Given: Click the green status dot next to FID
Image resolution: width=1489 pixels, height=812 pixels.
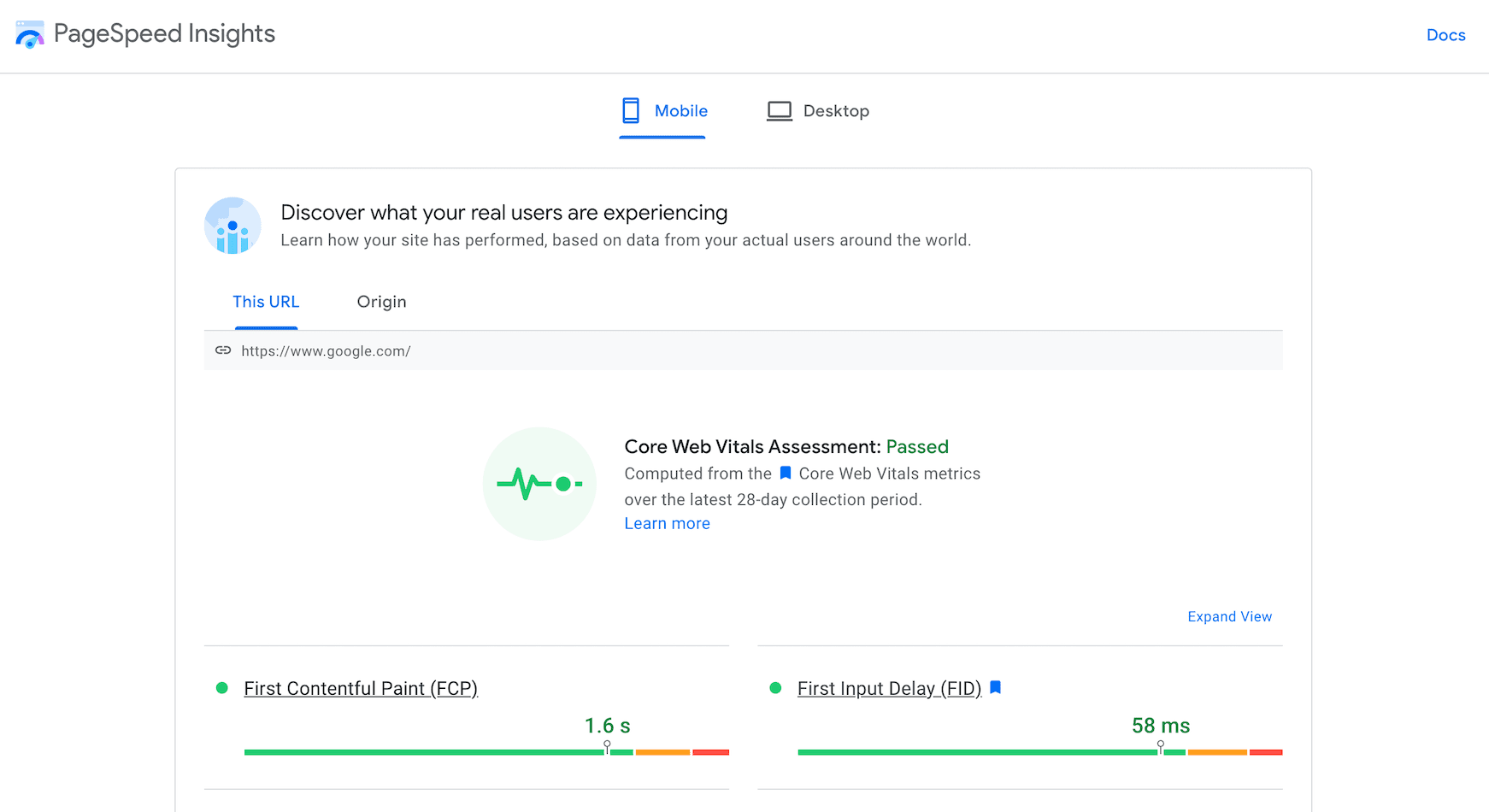Looking at the screenshot, I should pyautogui.click(x=776, y=687).
